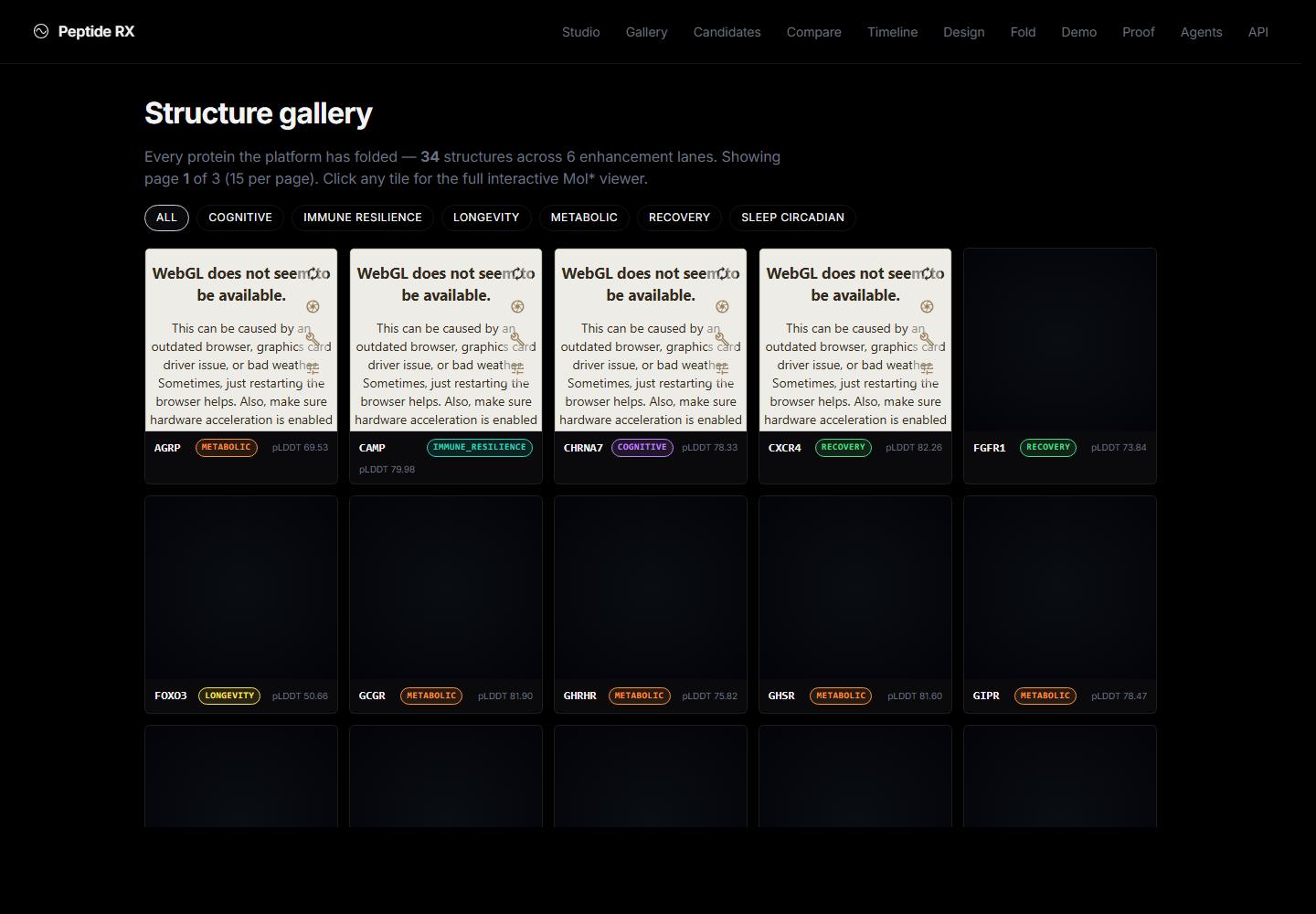Filter gallery by SLEEP CIRCADIAN lane

pyautogui.click(x=792, y=218)
